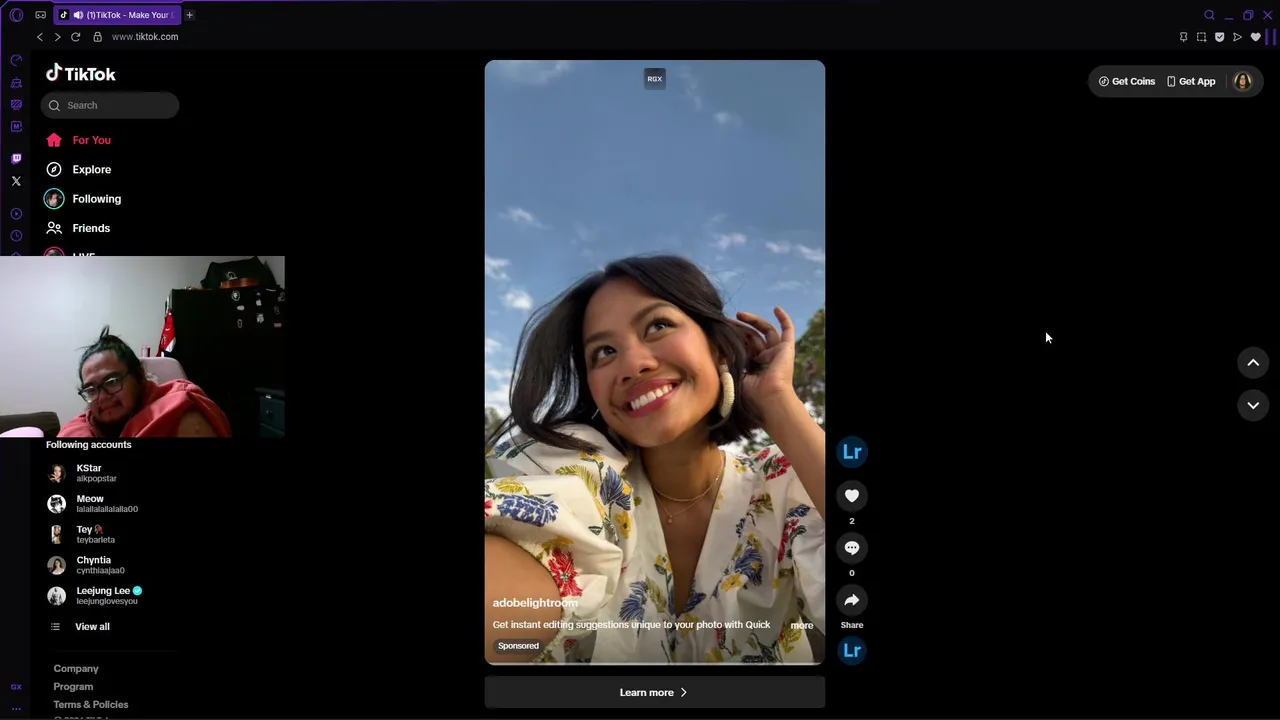Open the KStar following account
Screen dimensions: 1280x720
pyautogui.click(x=82, y=473)
